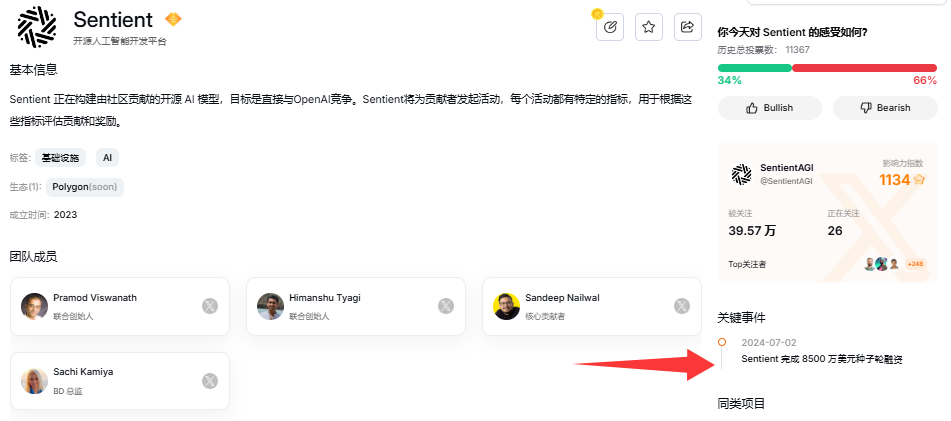Image resolution: width=951 pixels, height=421 pixels.
Task: Click the 历史总投票数 11367 text
Action: click(x=764, y=50)
